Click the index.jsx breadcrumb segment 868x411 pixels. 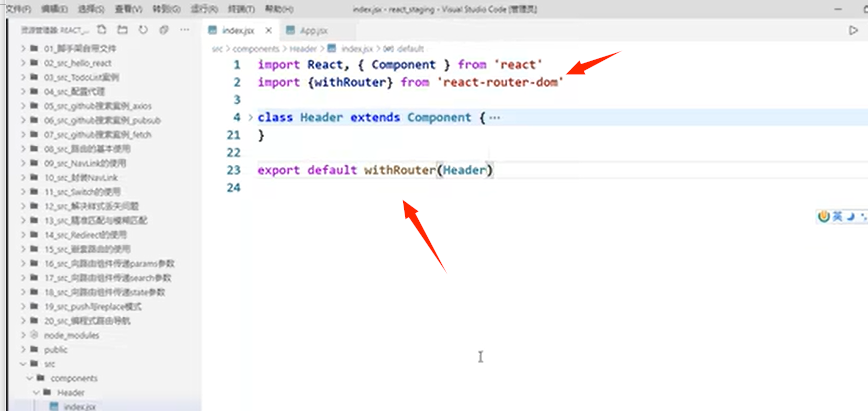357,49
